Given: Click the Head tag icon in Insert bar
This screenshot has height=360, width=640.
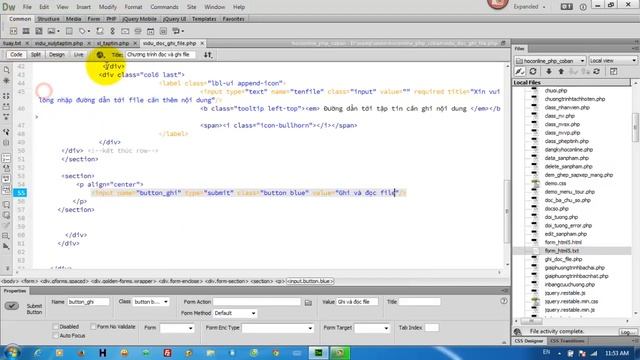Looking at the screenshot, I should coord(83,31).
